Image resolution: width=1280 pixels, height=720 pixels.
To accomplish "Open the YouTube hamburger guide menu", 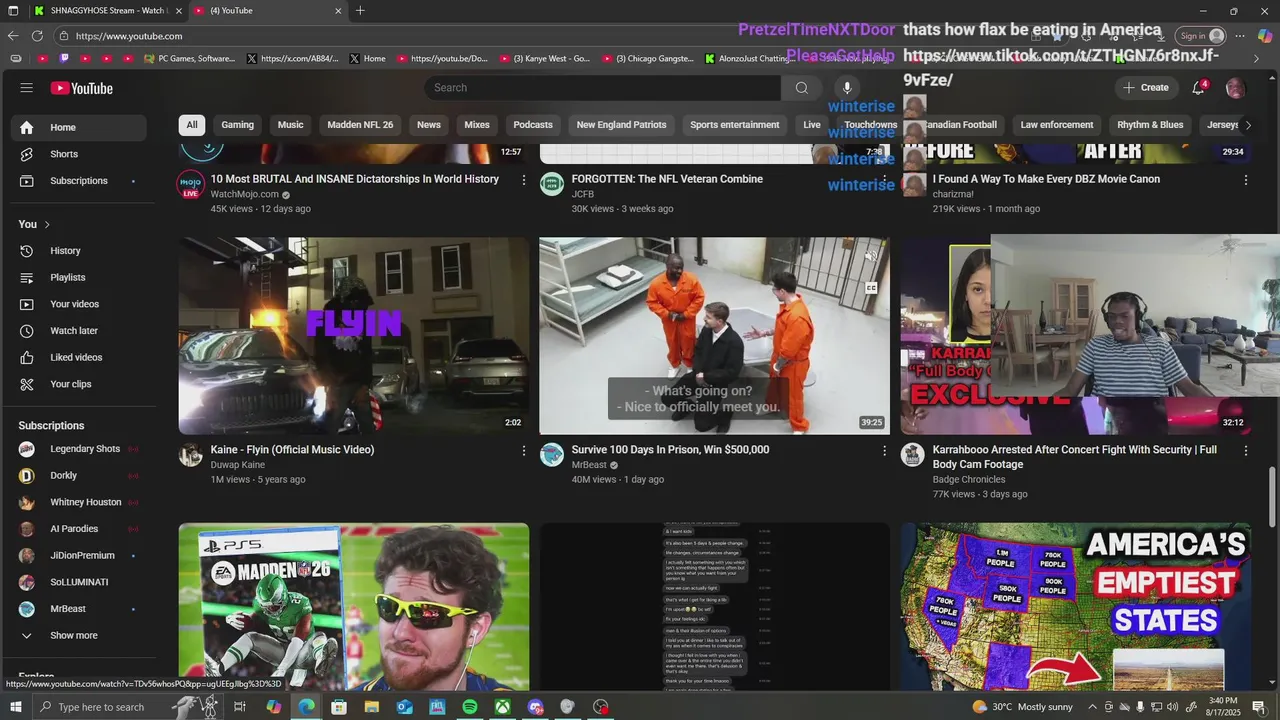I will (27, 88).
